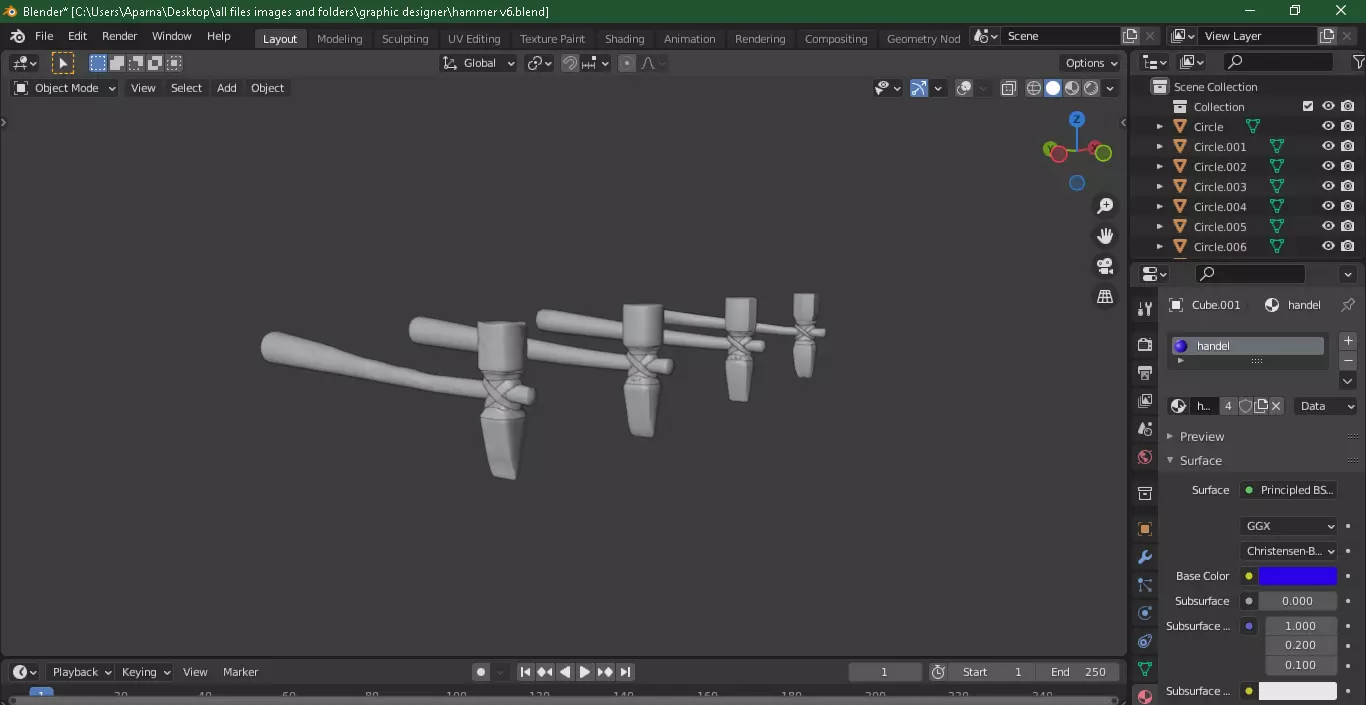The image size is (1366, 705).
Task: Select wireframe viewport shading
Action: point(1034,88)
